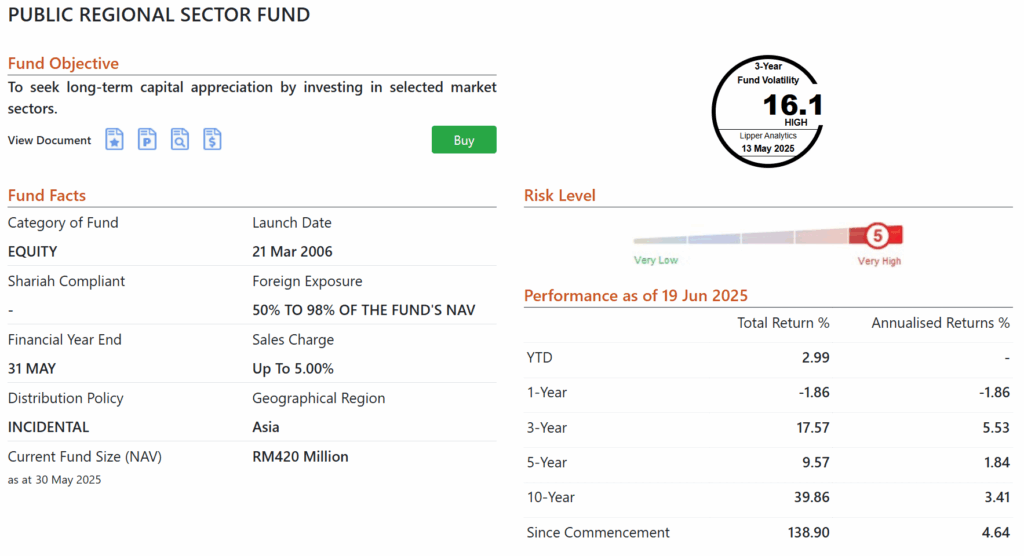This screenshot has height=556, width=1024.
Task: Select the Fund Facts section heading
Action: click(x=47, y=196)
